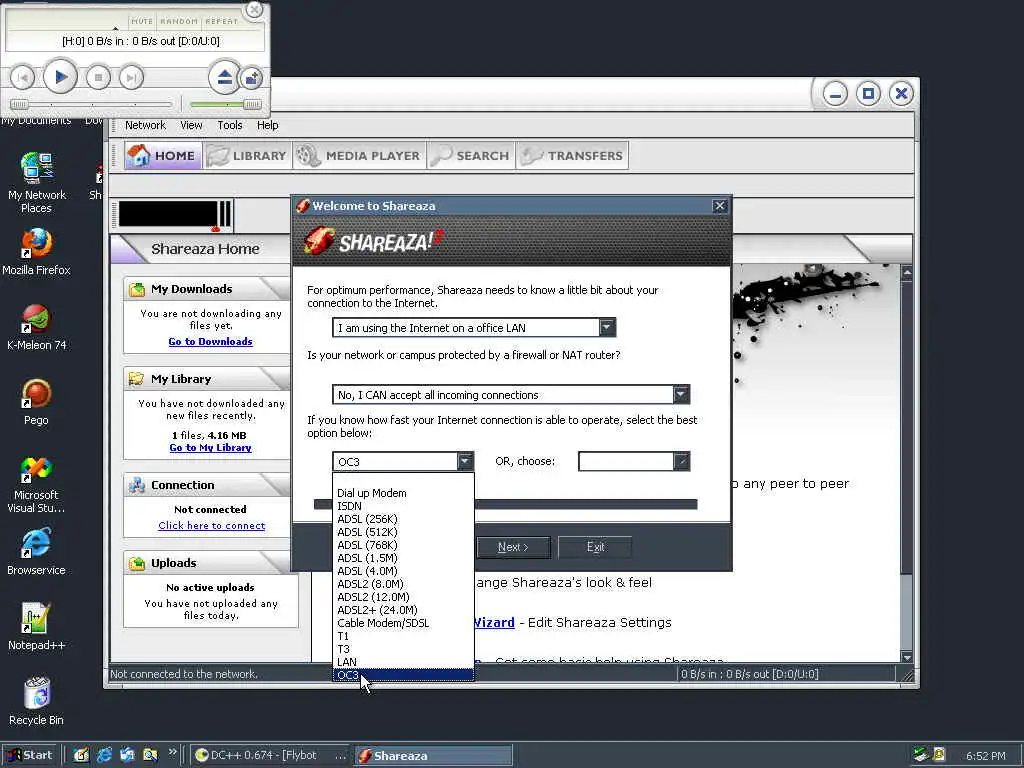This screenshot has width=1024, height=768.
Task: Open the View menu
Action: click(x=191, y=125)
